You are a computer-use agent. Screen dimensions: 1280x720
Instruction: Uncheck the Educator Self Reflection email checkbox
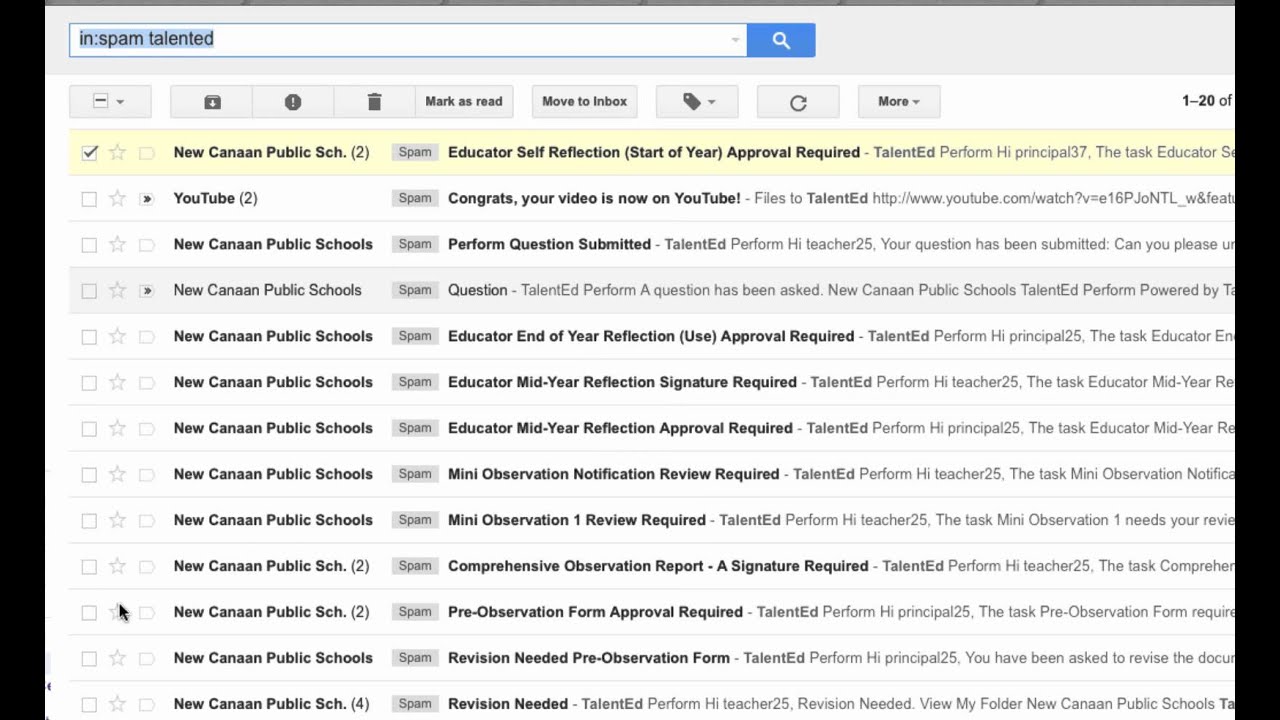point(89,152)
